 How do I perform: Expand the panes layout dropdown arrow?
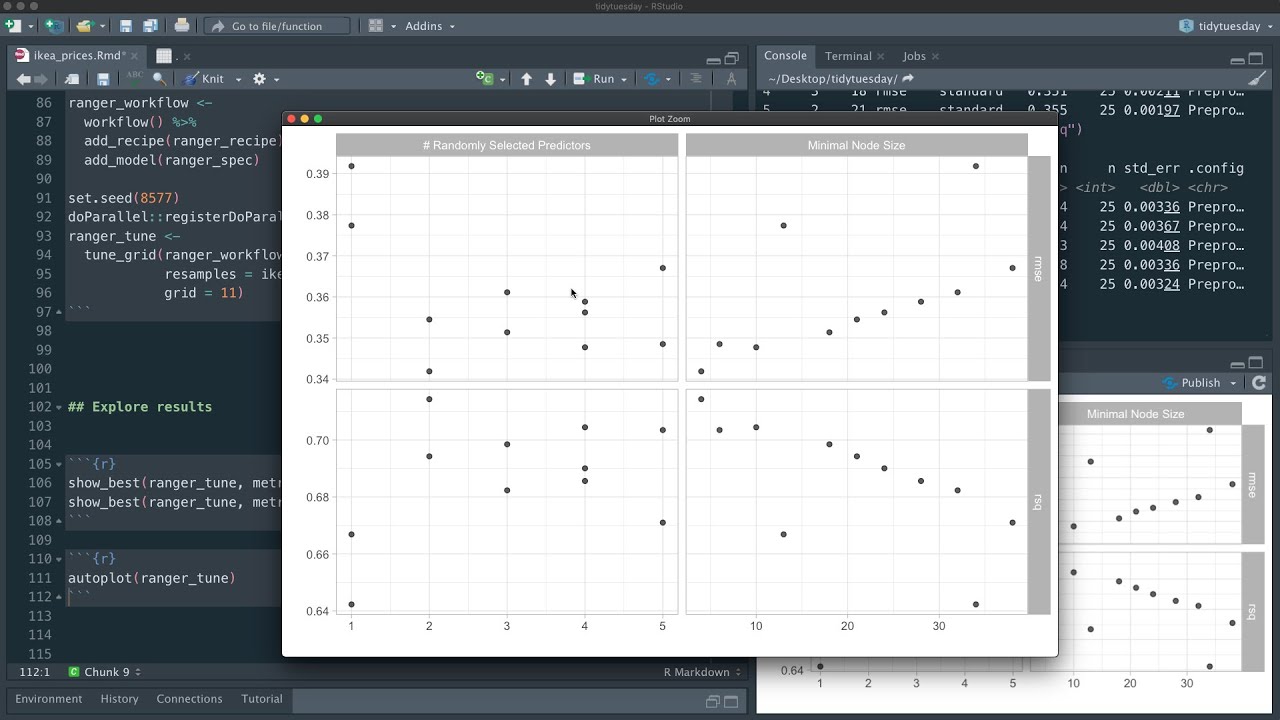(393, 26)
